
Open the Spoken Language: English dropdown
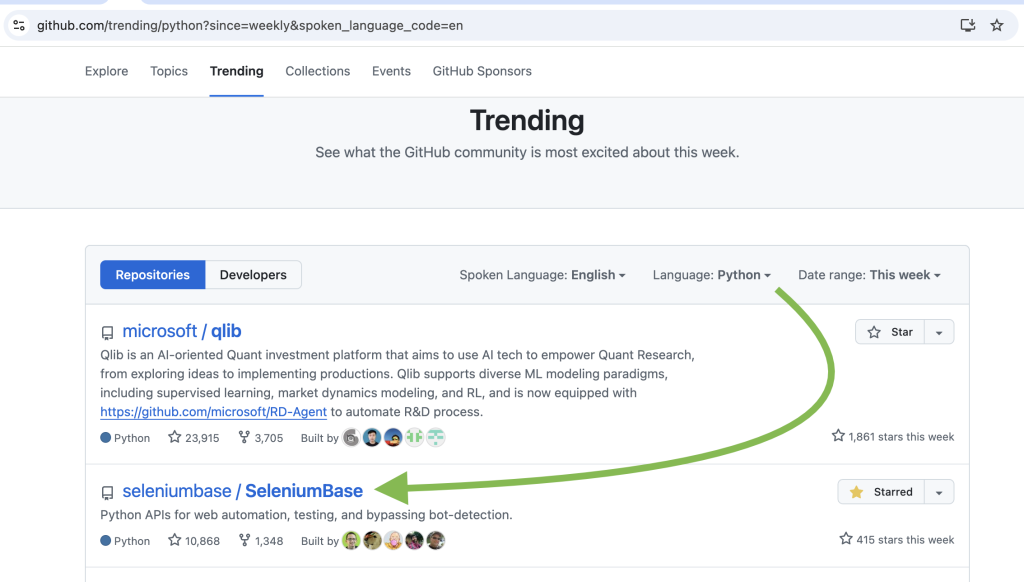click(542, 275)
